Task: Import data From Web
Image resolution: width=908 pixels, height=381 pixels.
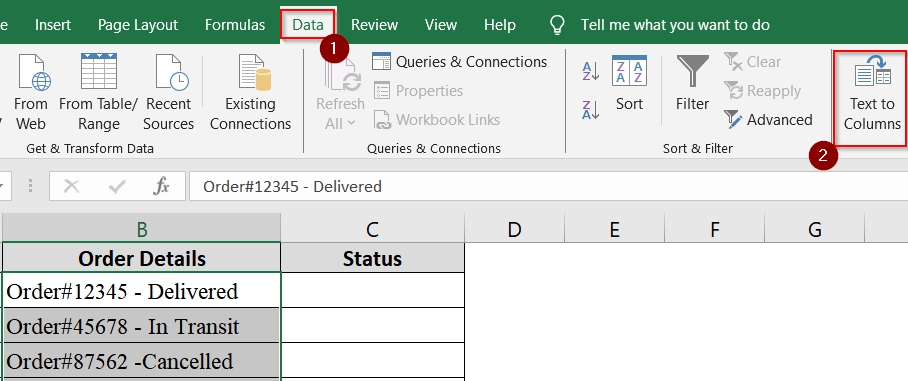Action: (31, 93)
